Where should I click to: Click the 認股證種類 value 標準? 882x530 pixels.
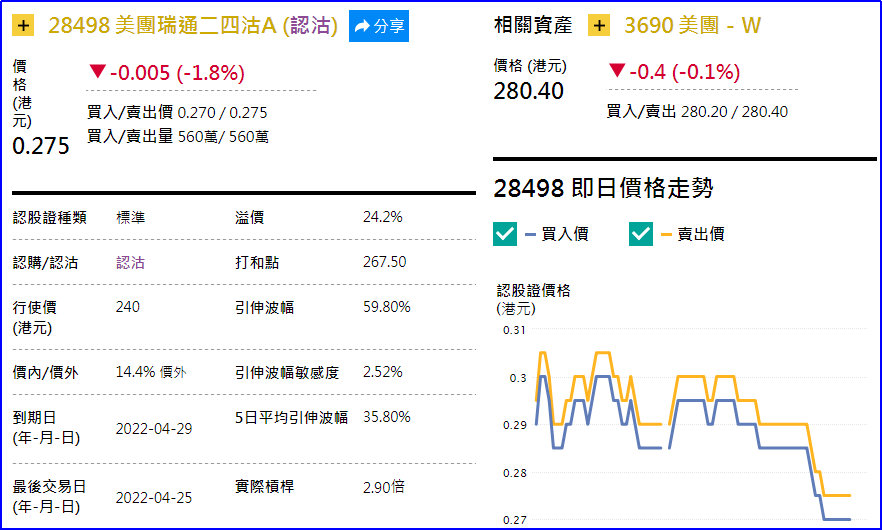tap(130, 217)
